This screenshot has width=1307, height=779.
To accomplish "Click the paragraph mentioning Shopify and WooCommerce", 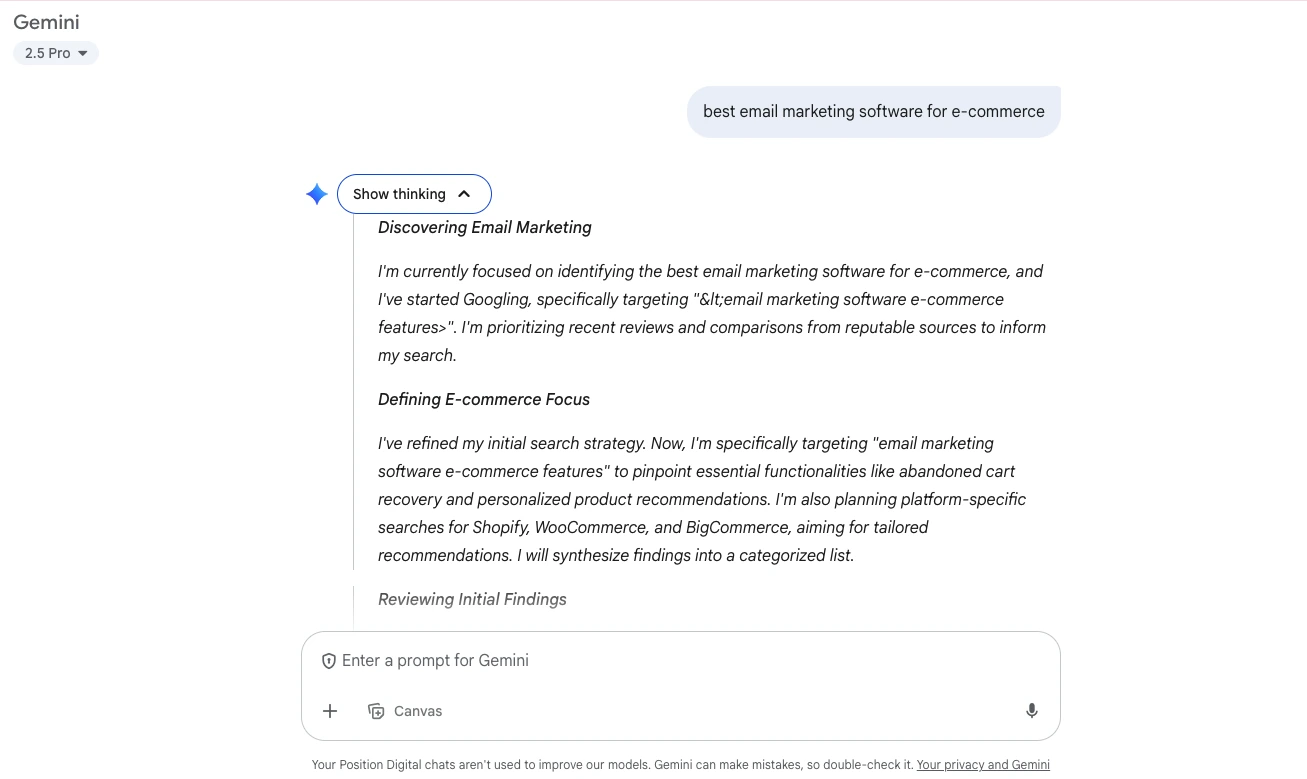I will point(702,499).
